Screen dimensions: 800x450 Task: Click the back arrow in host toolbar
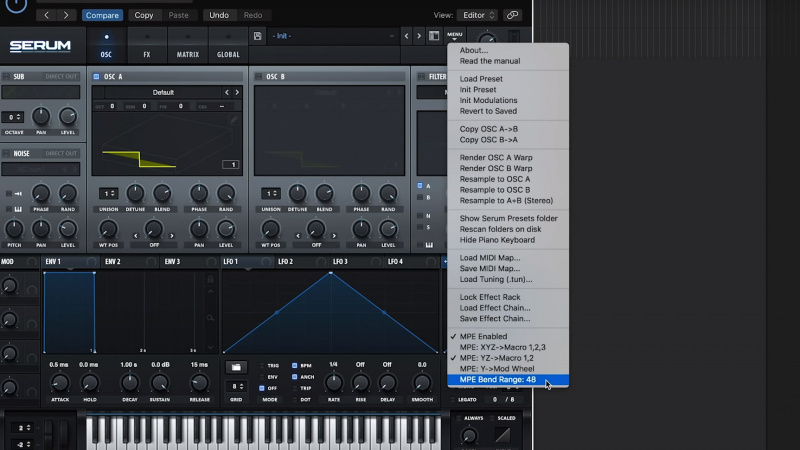click(x=46, y=15)
